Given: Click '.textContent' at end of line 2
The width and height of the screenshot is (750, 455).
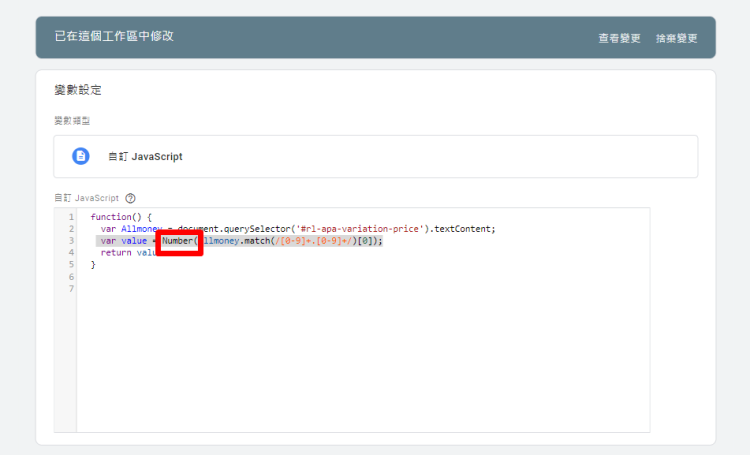Looking at the screenshot, I should pyautogui.click(x=462, y=229).
